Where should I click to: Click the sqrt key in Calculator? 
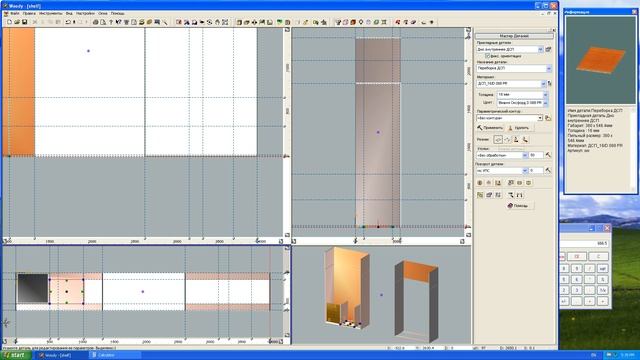(602, 269)
